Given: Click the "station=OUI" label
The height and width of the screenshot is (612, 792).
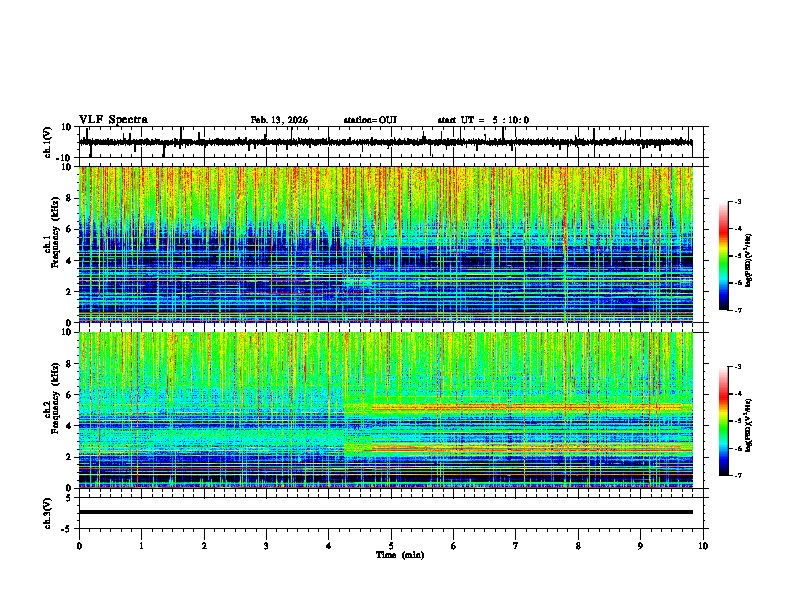Looking at the screenshot, I should pyautogui.click(x=370, y=120).
